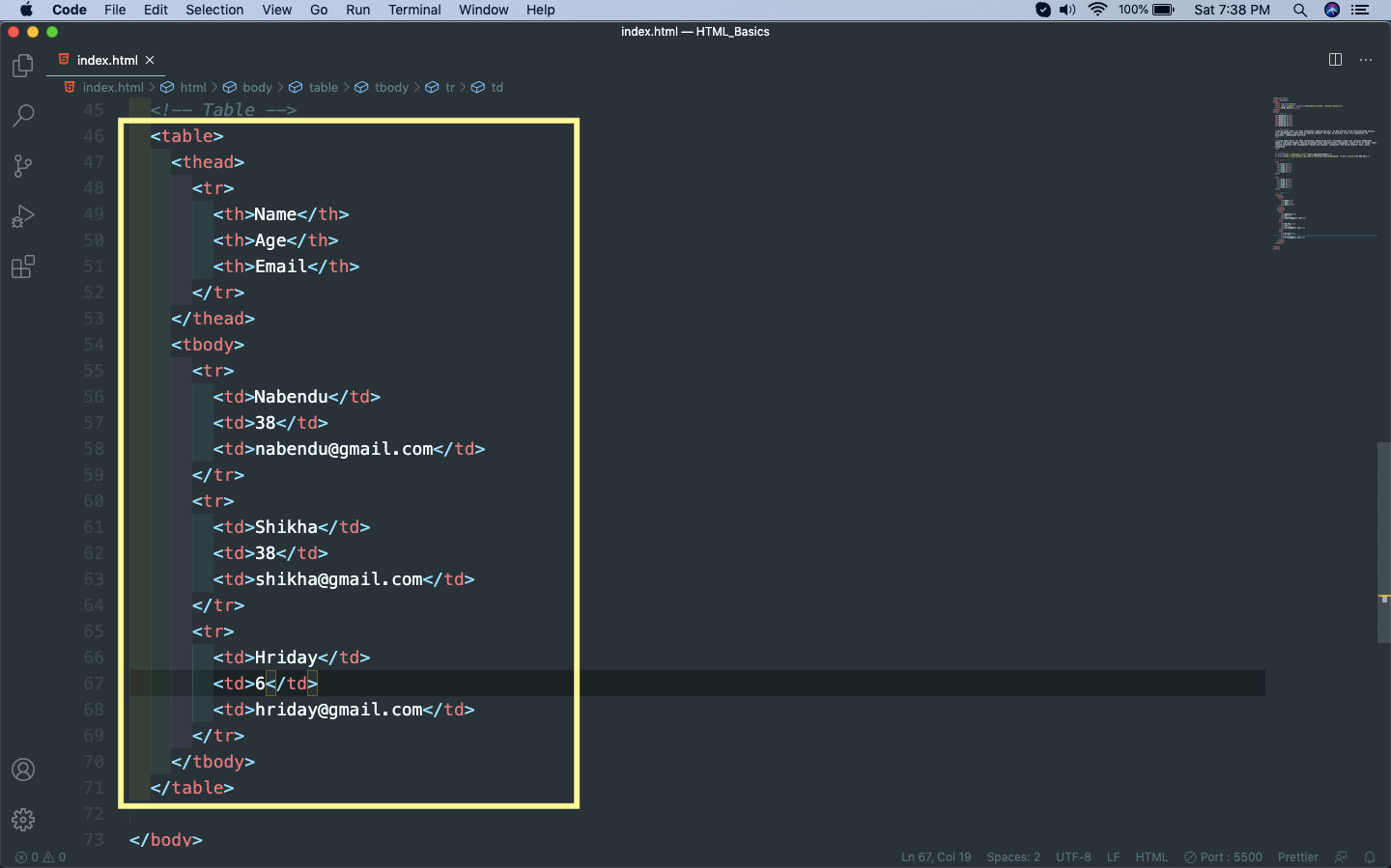This screenshot has width=1391, height=868.
Task: Click the checkmark status icon in menu bar
Action: click(1043, 10)
